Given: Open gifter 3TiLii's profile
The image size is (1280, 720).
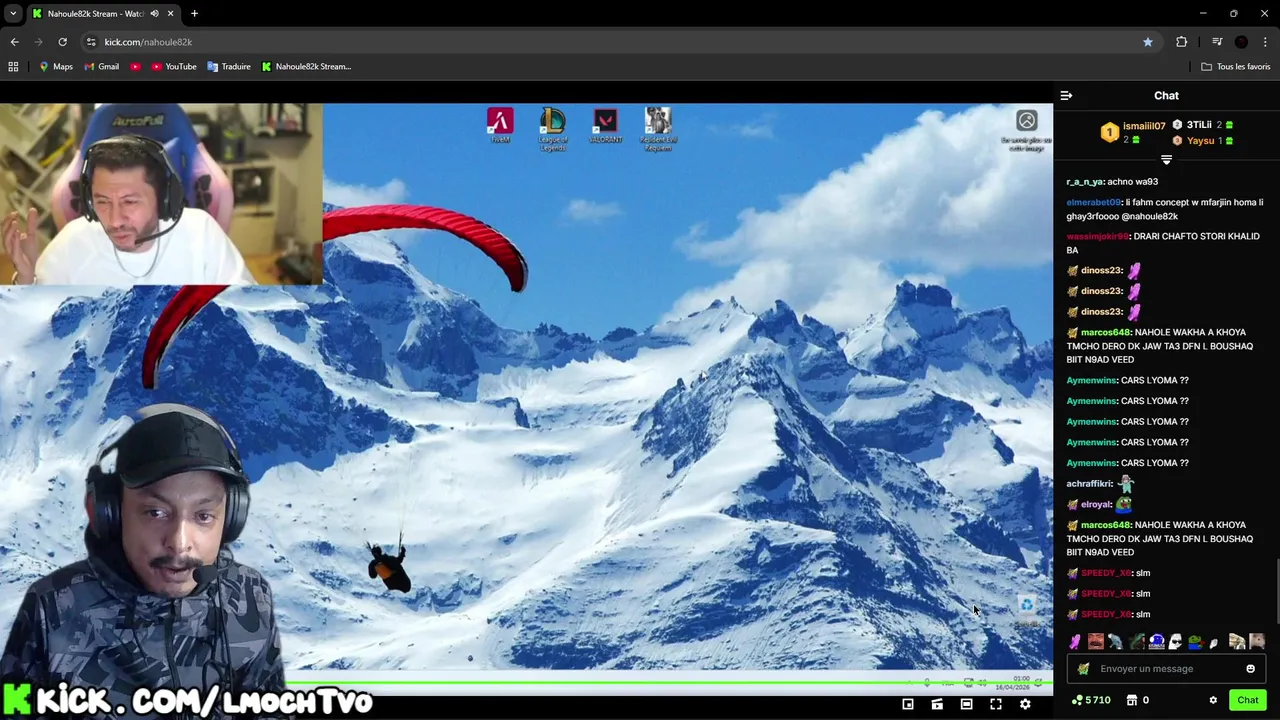Looking at the screenshot, I should [1199, 125].
